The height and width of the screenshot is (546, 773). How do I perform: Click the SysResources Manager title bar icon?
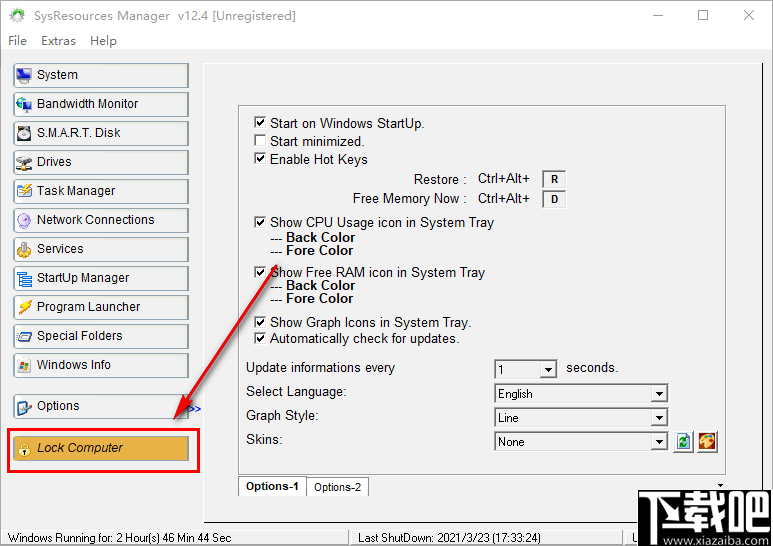click(x=17, y=16)
